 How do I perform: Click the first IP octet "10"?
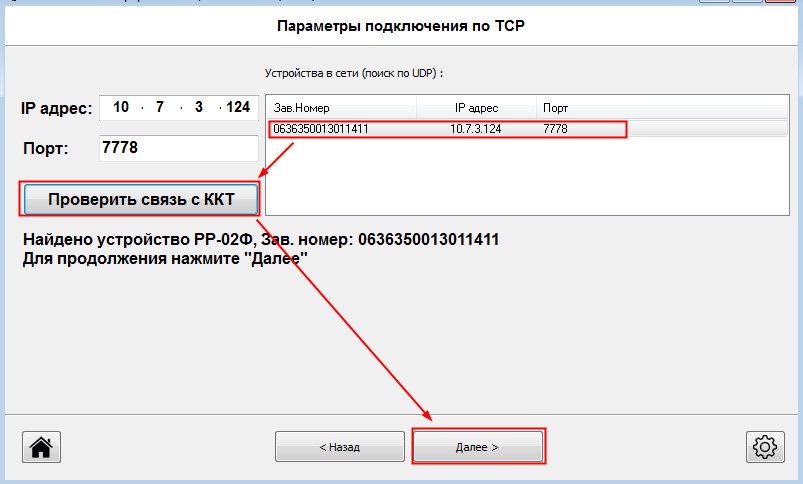pyautogui.click(x=121, y=108)
